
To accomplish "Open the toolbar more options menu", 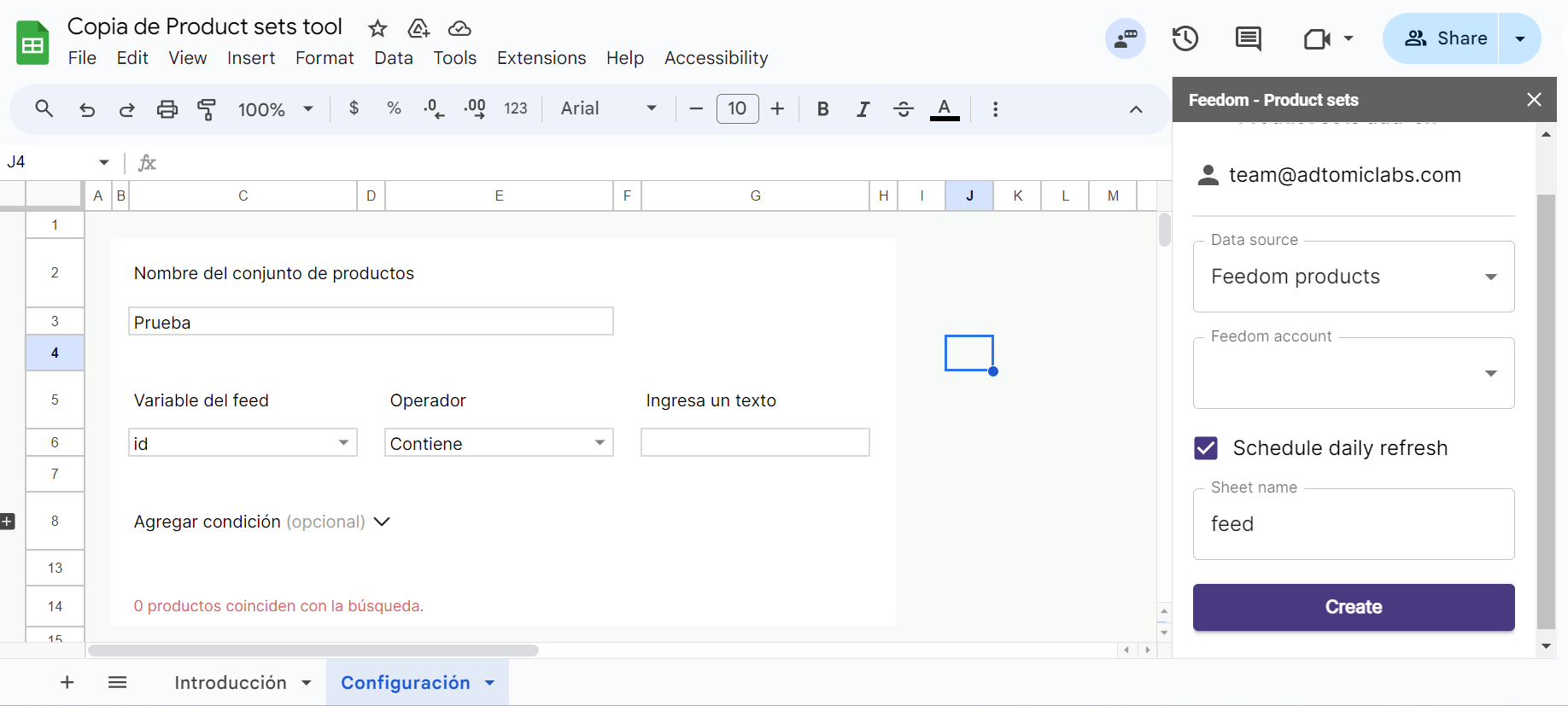I will click(x=995, y=108).
